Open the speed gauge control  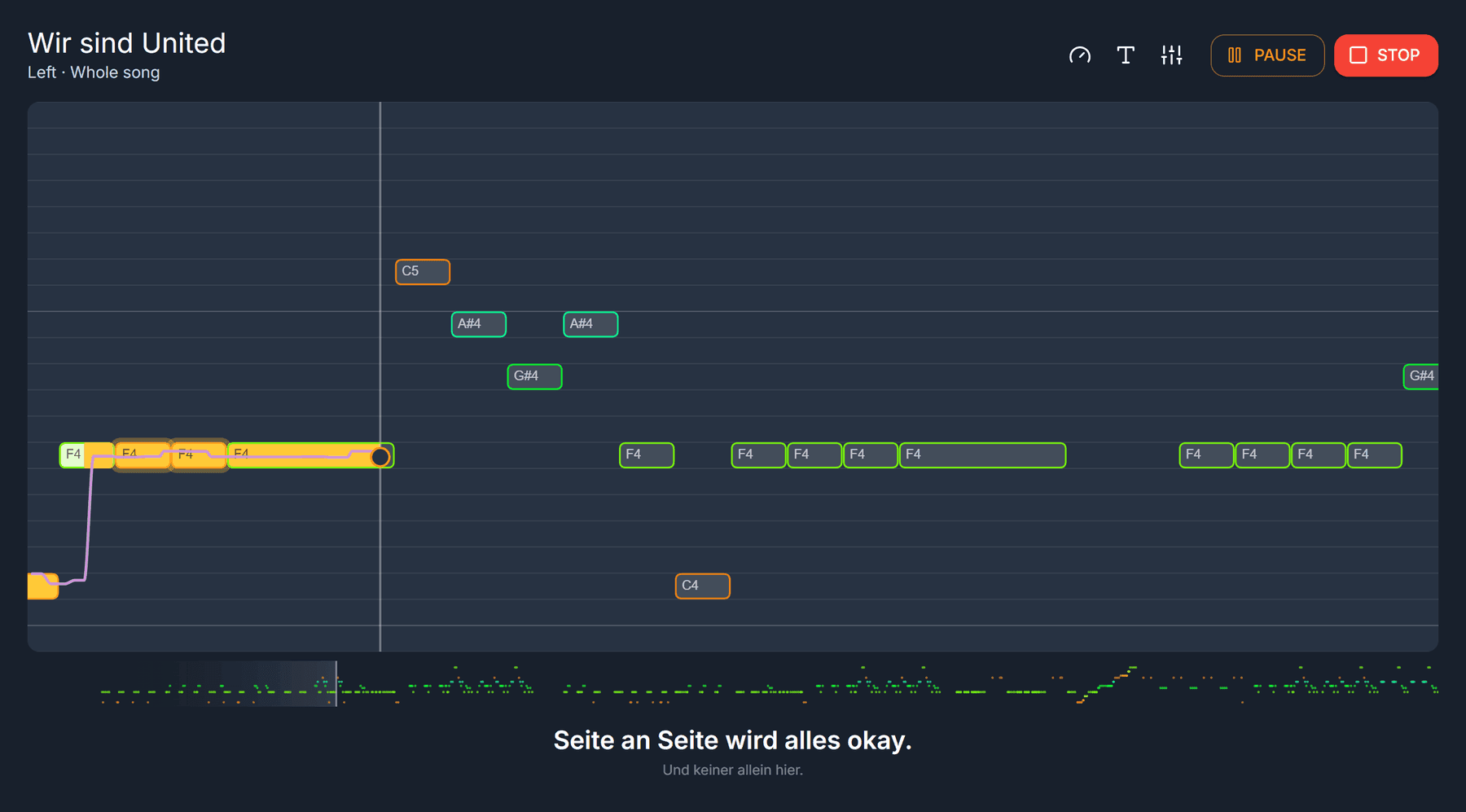(x=1080, y=55)
